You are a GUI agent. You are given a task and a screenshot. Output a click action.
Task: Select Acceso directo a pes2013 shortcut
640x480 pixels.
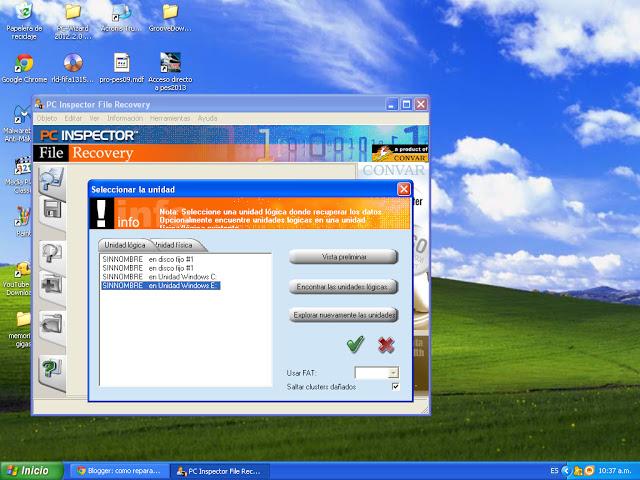170,63
